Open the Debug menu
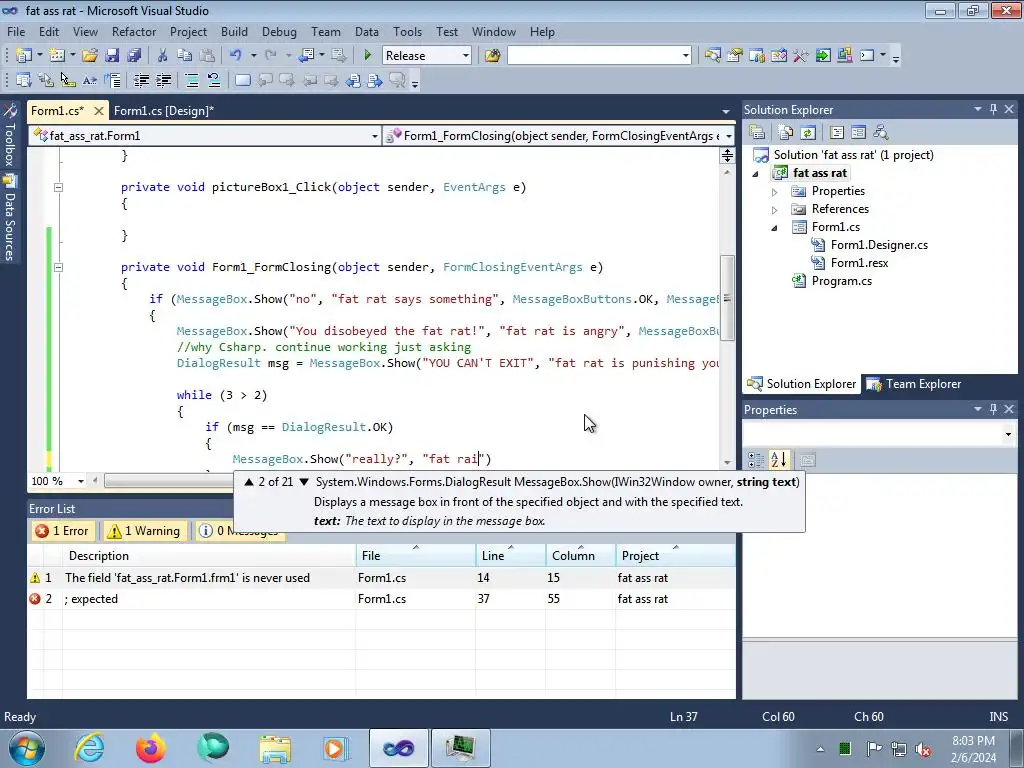Screen dimensions: 1024x768 (279, 31)
